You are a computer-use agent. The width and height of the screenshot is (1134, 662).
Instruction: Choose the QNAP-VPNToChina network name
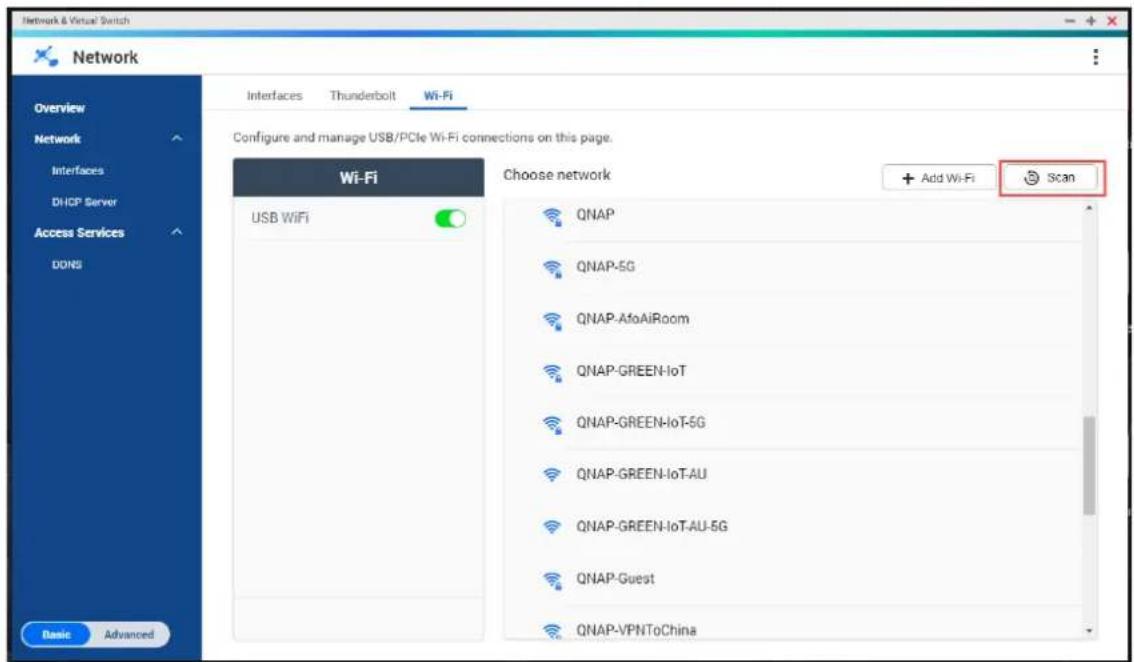point(636,630)
